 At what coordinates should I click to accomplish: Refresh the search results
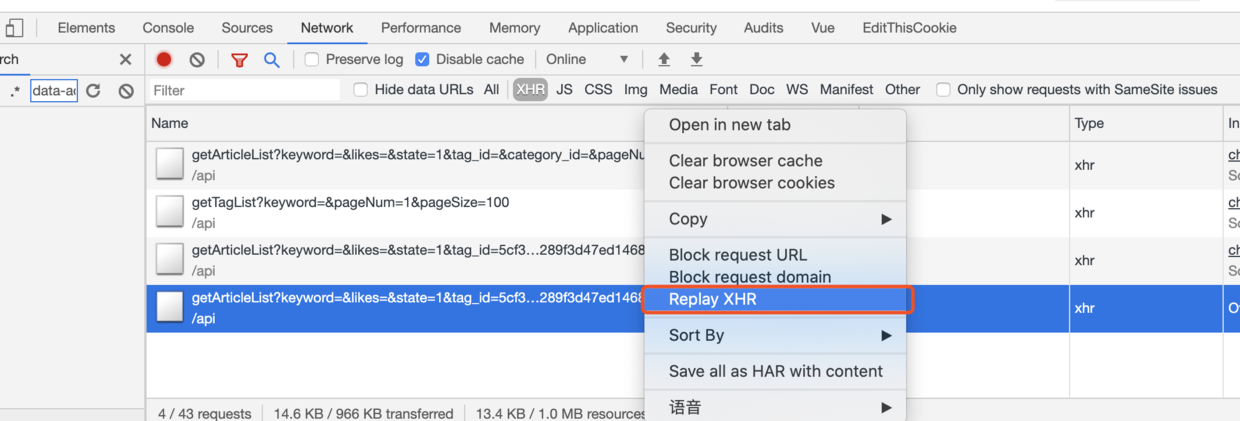[x=93, y=91]
